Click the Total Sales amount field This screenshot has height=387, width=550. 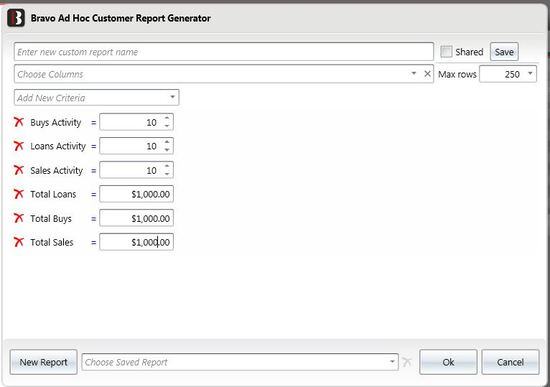point(136,242)
